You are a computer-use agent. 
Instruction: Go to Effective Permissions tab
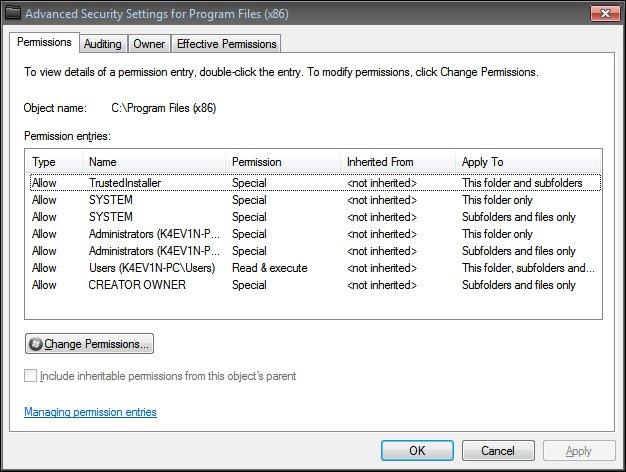point(226,44)
